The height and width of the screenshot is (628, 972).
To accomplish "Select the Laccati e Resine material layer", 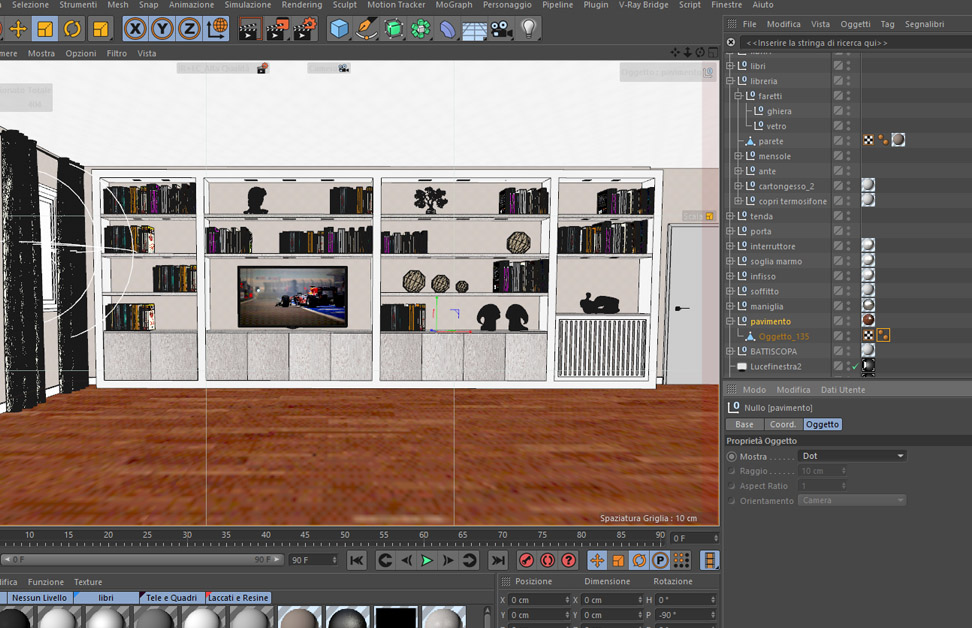I will click(238, 598).
